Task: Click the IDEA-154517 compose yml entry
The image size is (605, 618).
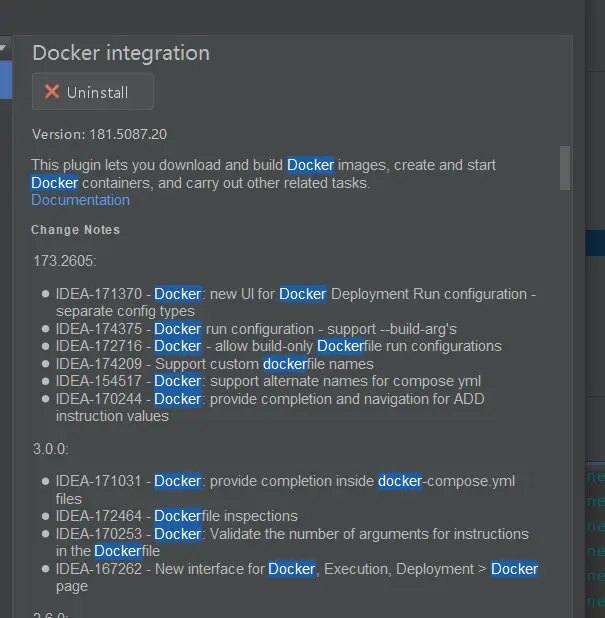Action: pos(268,381)
